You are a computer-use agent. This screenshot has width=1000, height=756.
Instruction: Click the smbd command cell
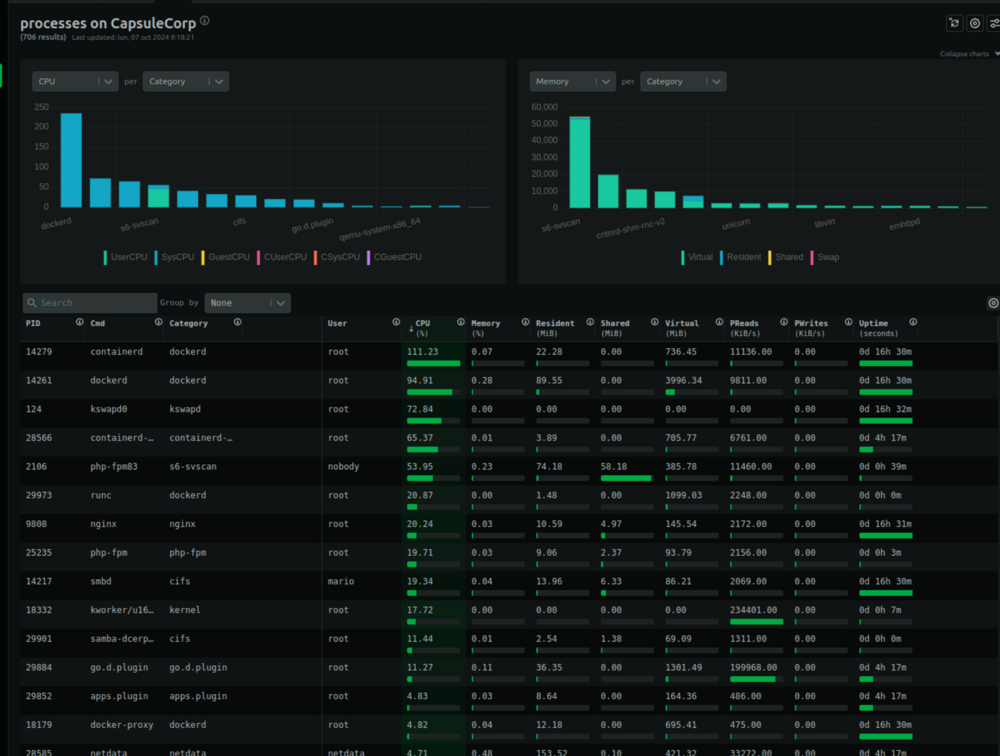101,581
